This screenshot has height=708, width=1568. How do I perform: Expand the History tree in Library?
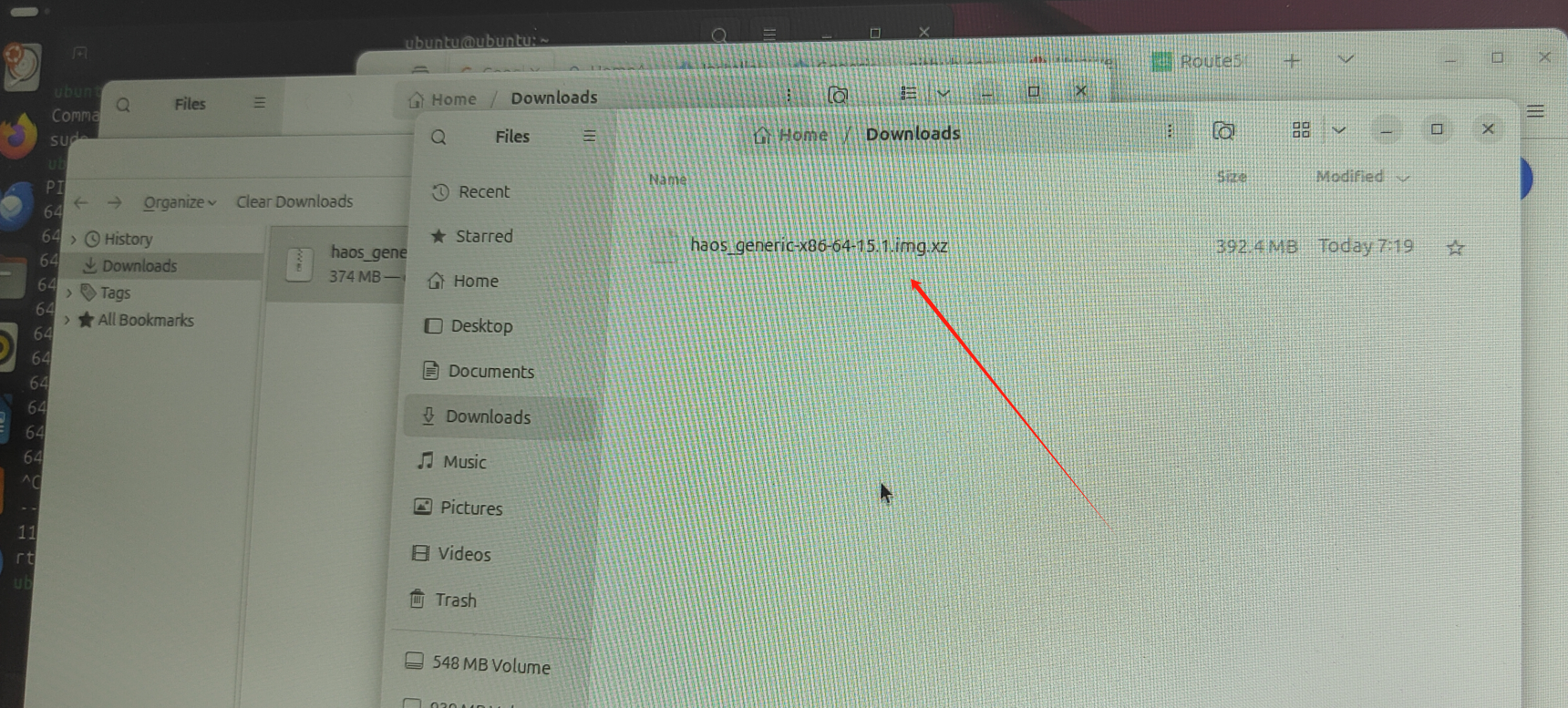[x=74, y=240]
